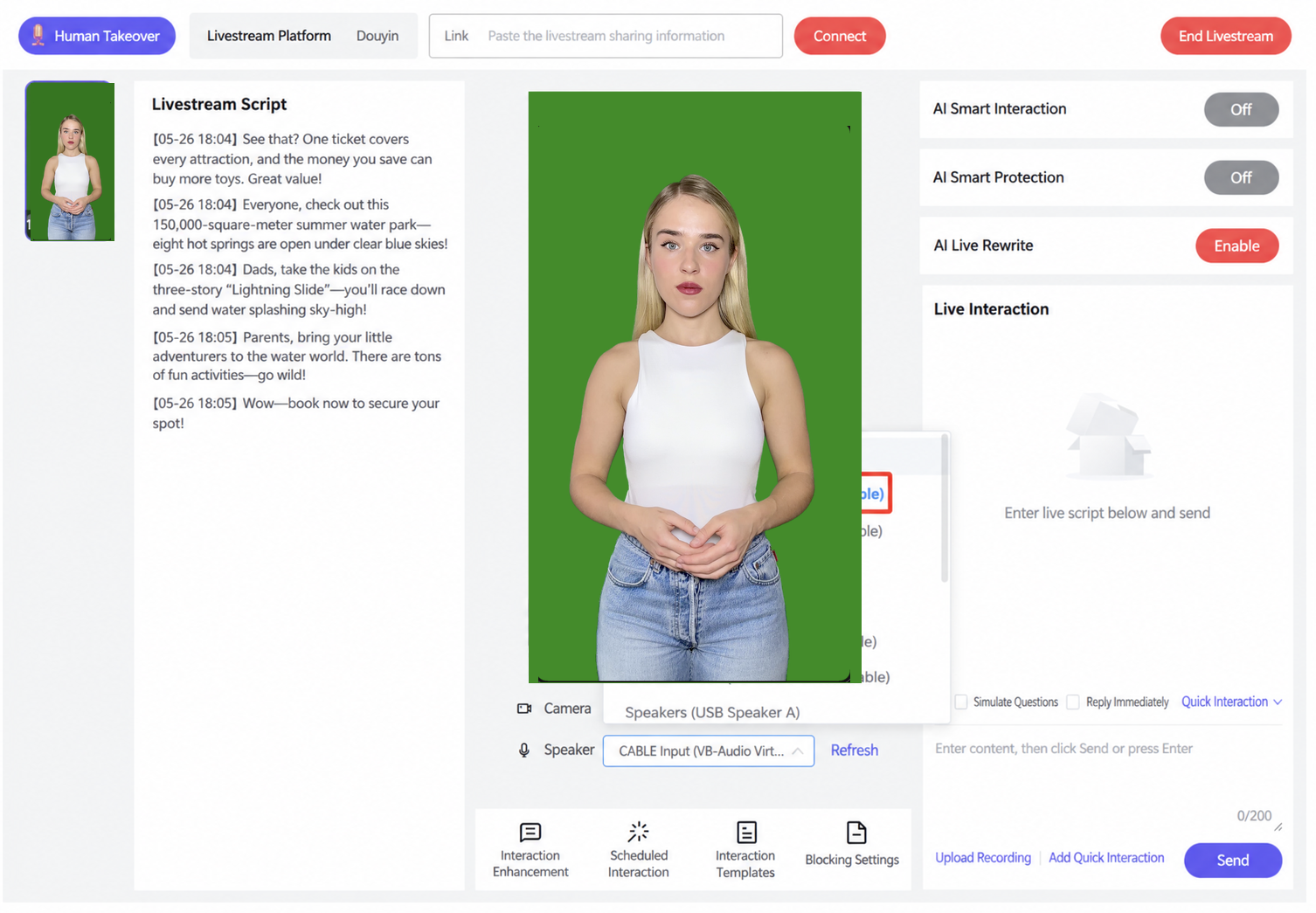Click script line 'Parents, bring your little'
The width and height of the screenshot is (1316, 913).
point(297,356)
